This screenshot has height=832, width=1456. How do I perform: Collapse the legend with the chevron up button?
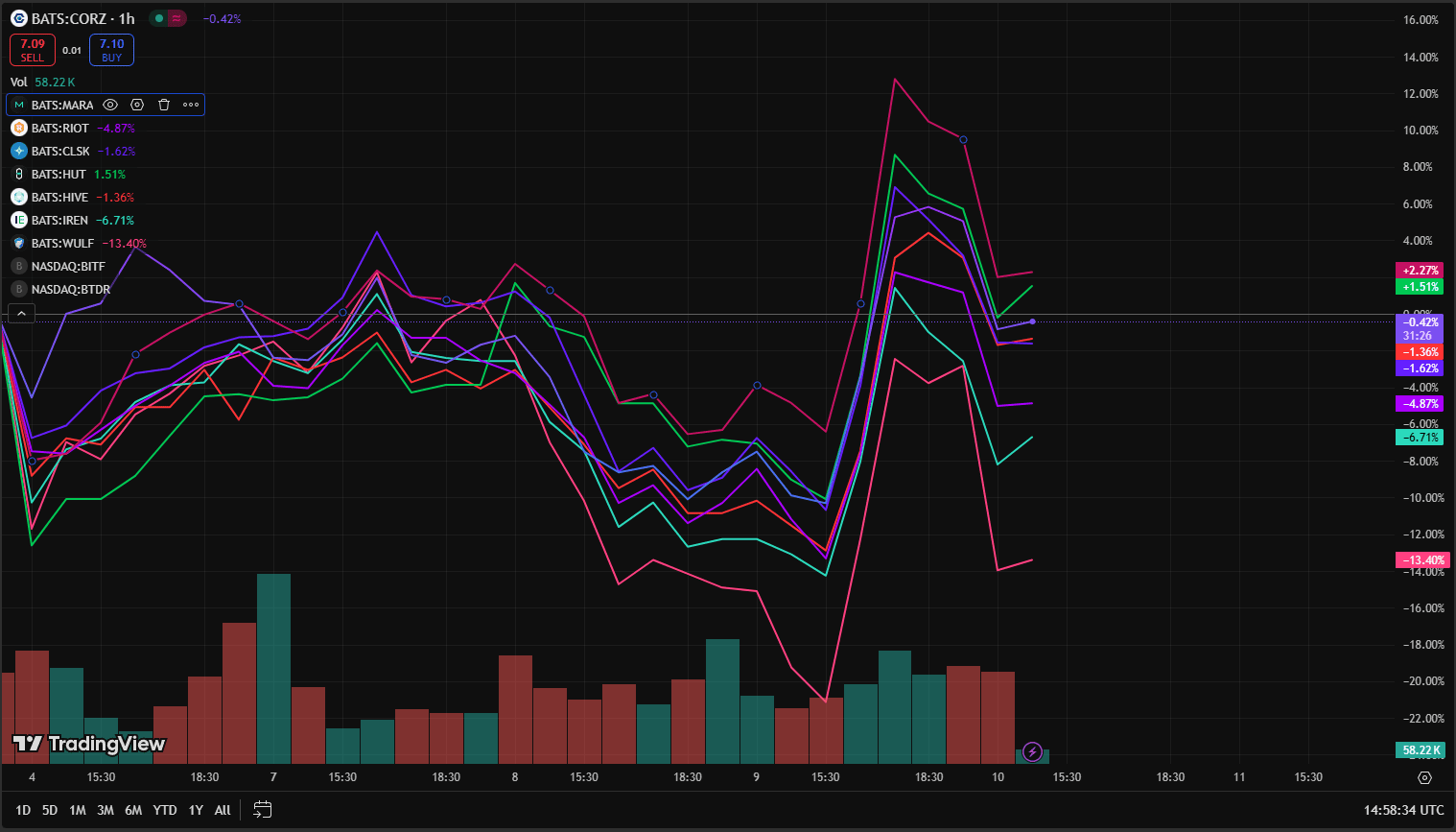click(x=21, y=313)
